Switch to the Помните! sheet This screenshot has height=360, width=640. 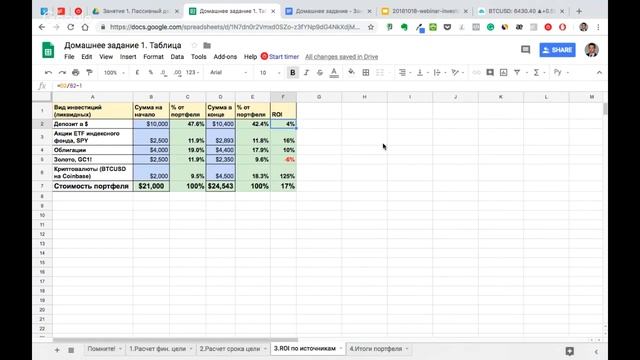click(104, 349)
